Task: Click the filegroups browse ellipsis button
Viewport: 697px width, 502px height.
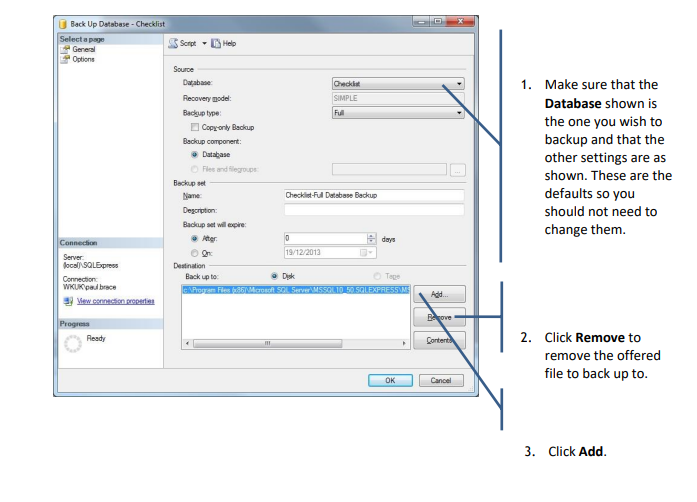Action: coord(457,170)
